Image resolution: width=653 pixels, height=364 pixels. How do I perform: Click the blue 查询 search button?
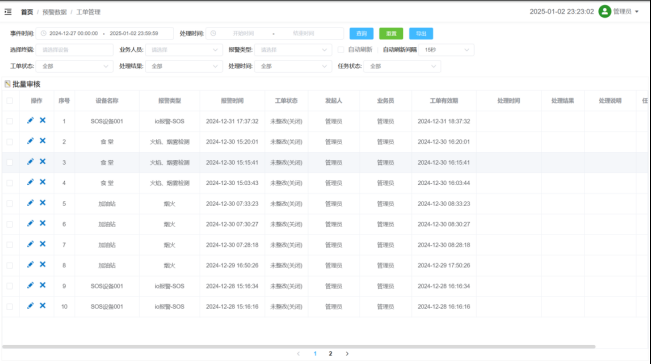(x=361, y=33)
